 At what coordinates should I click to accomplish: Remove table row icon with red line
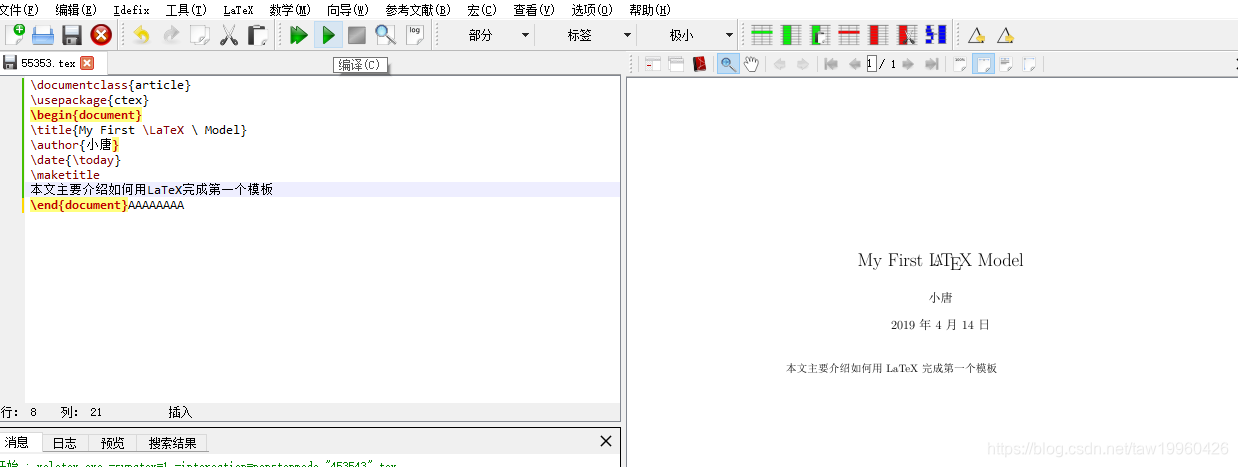(849, 35)
